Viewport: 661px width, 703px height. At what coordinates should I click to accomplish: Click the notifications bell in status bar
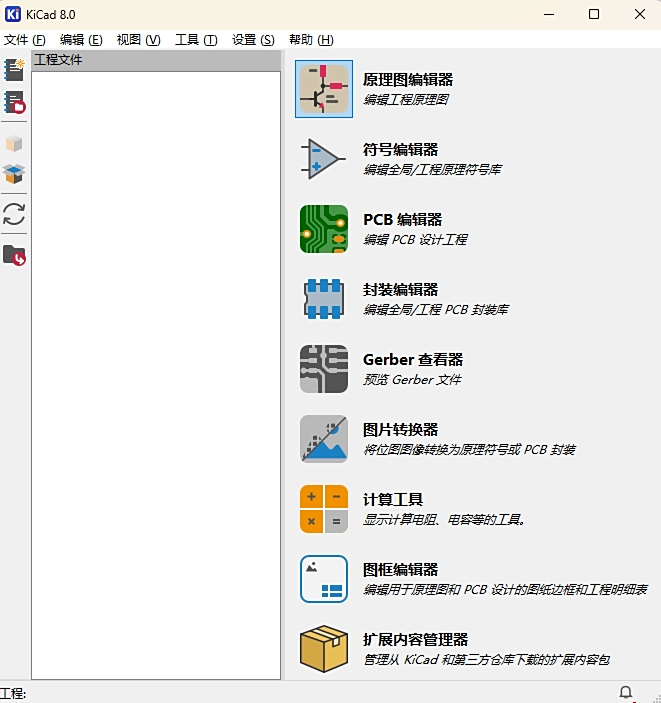[626, 692]
